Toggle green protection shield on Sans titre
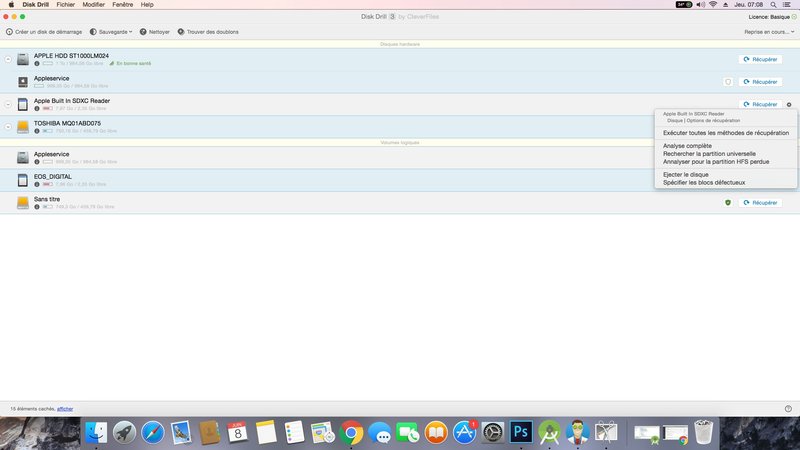800x450 pixels. pos(727,202)
